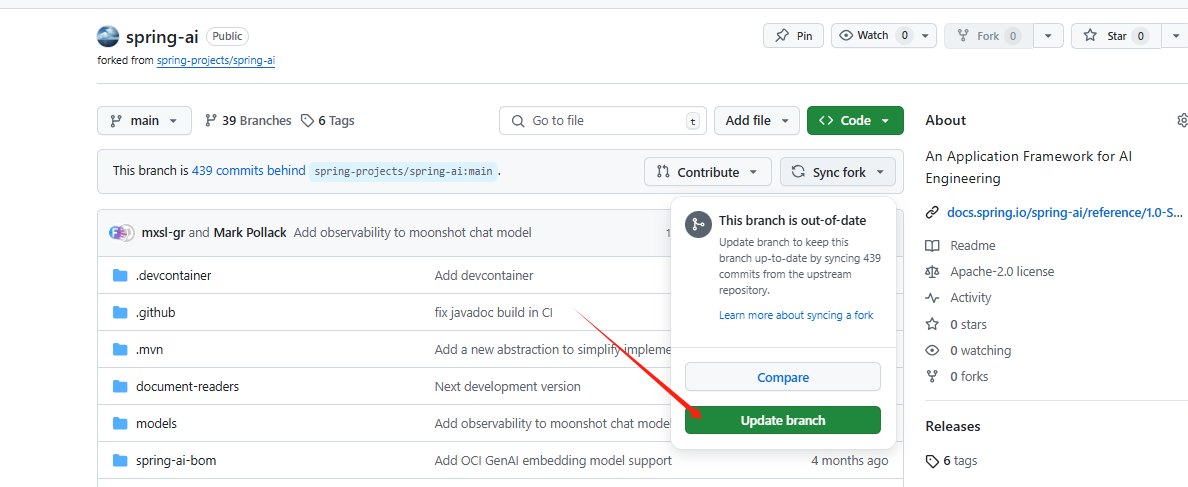The width and height of the screenshot is (1188, 487).
Task: Open 0 watching link
Action: [x=980, y=351]
